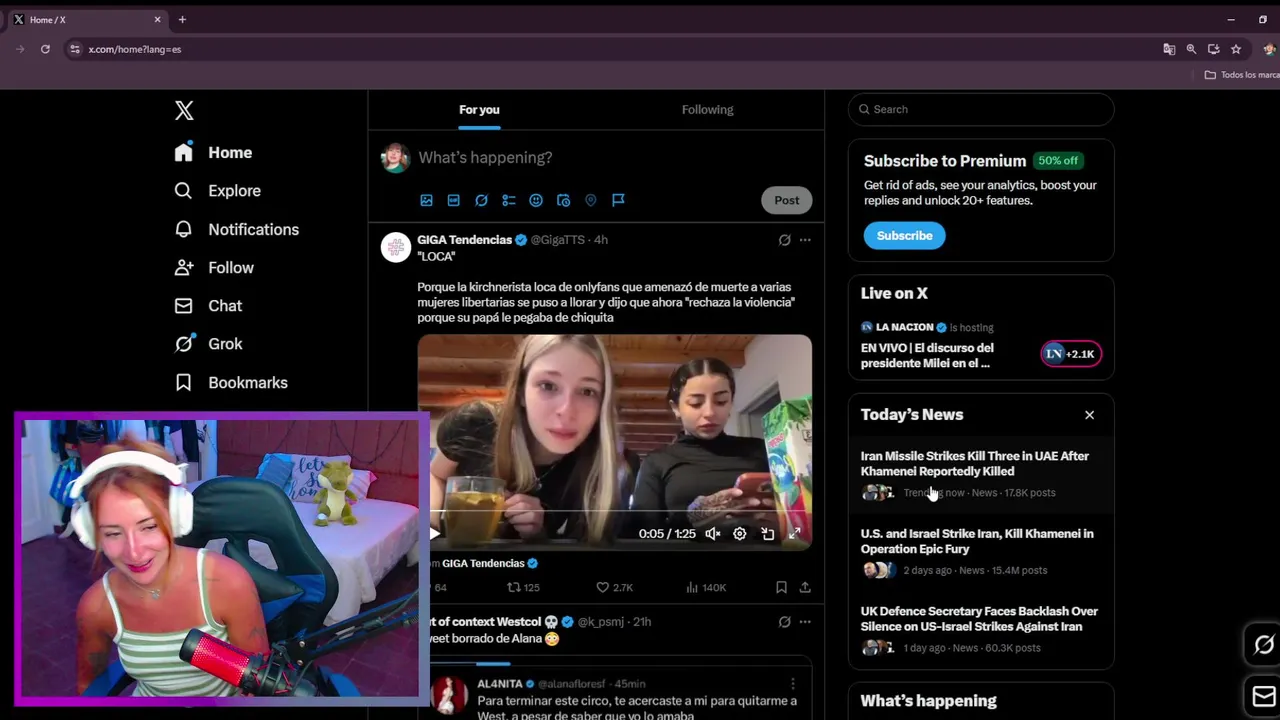Open Follow in sidebar
The width and height of the screenshot is (1280, 720).
(214, 267)
